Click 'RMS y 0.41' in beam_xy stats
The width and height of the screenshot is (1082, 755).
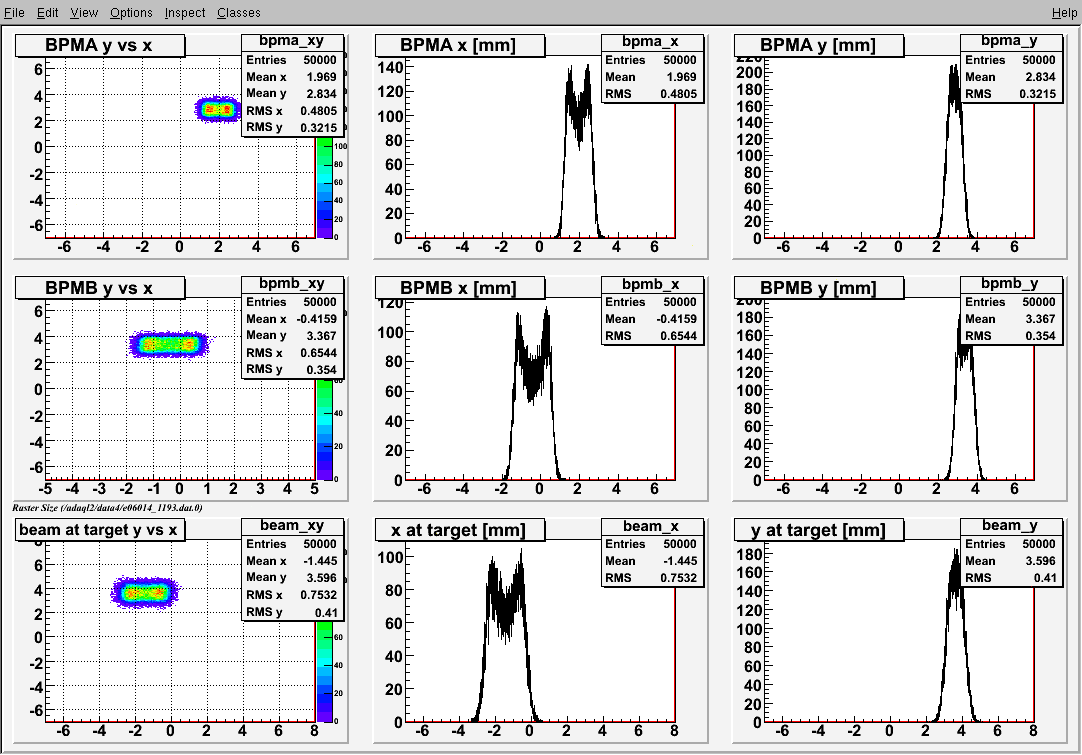click(x=292, y=611)
